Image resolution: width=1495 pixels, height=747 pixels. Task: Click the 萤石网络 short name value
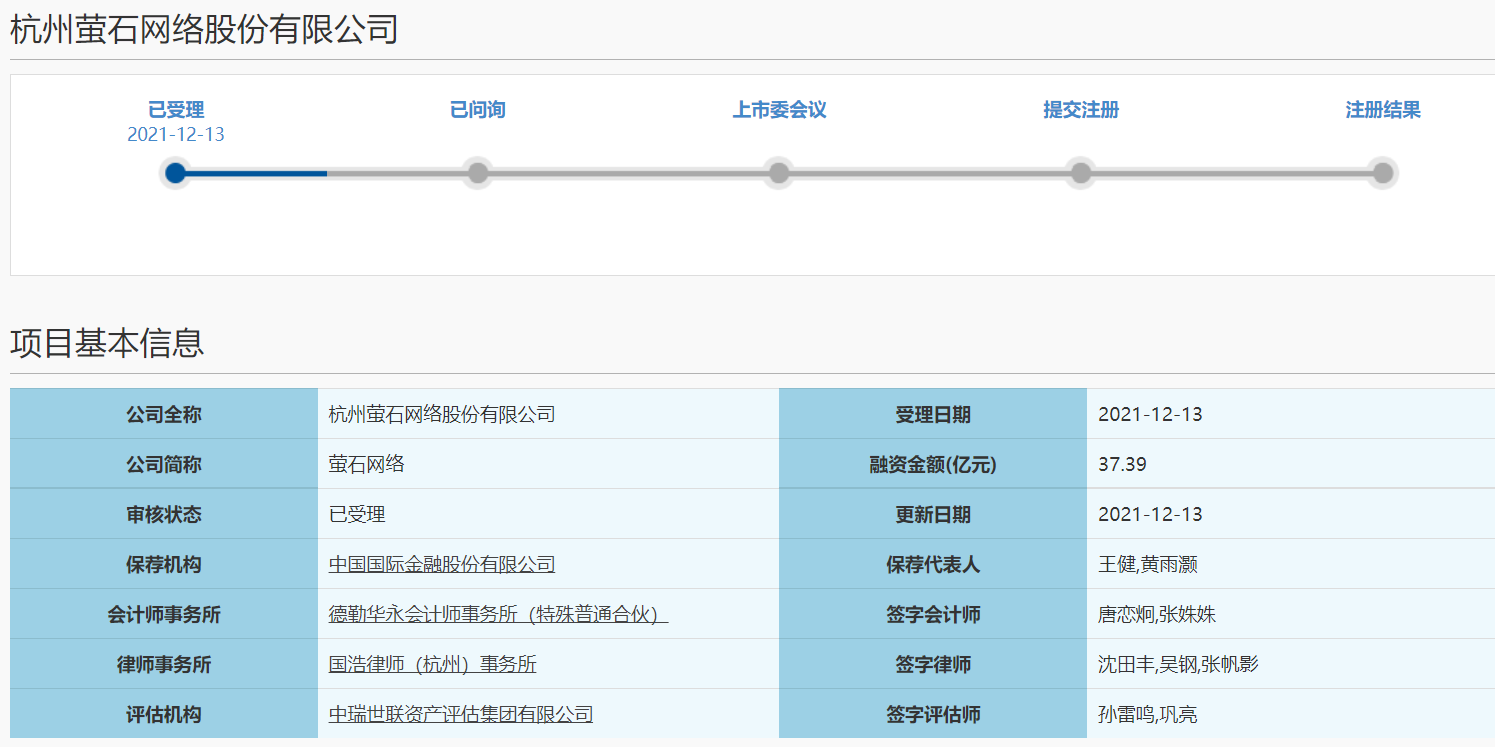[367, 464]
